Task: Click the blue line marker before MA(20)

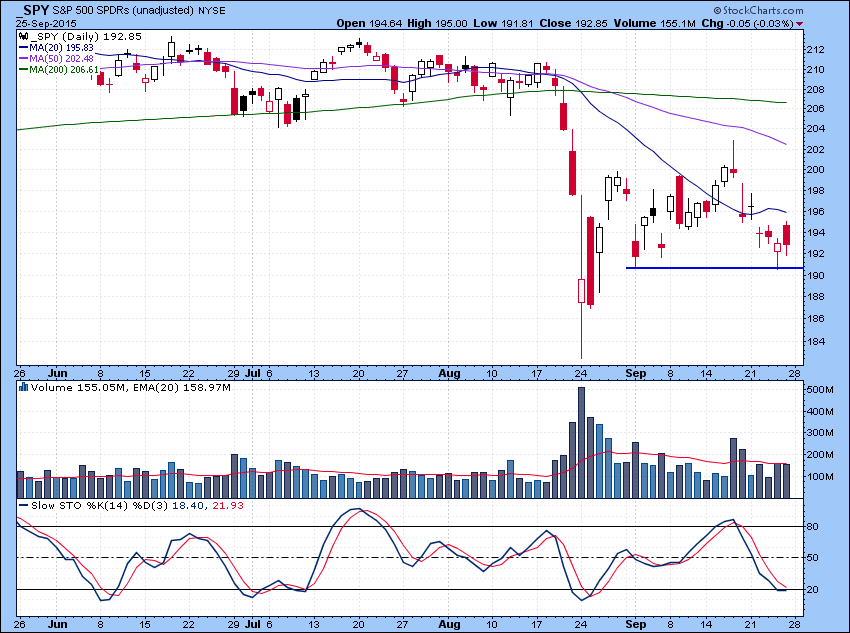Action: tap(23, 48)
